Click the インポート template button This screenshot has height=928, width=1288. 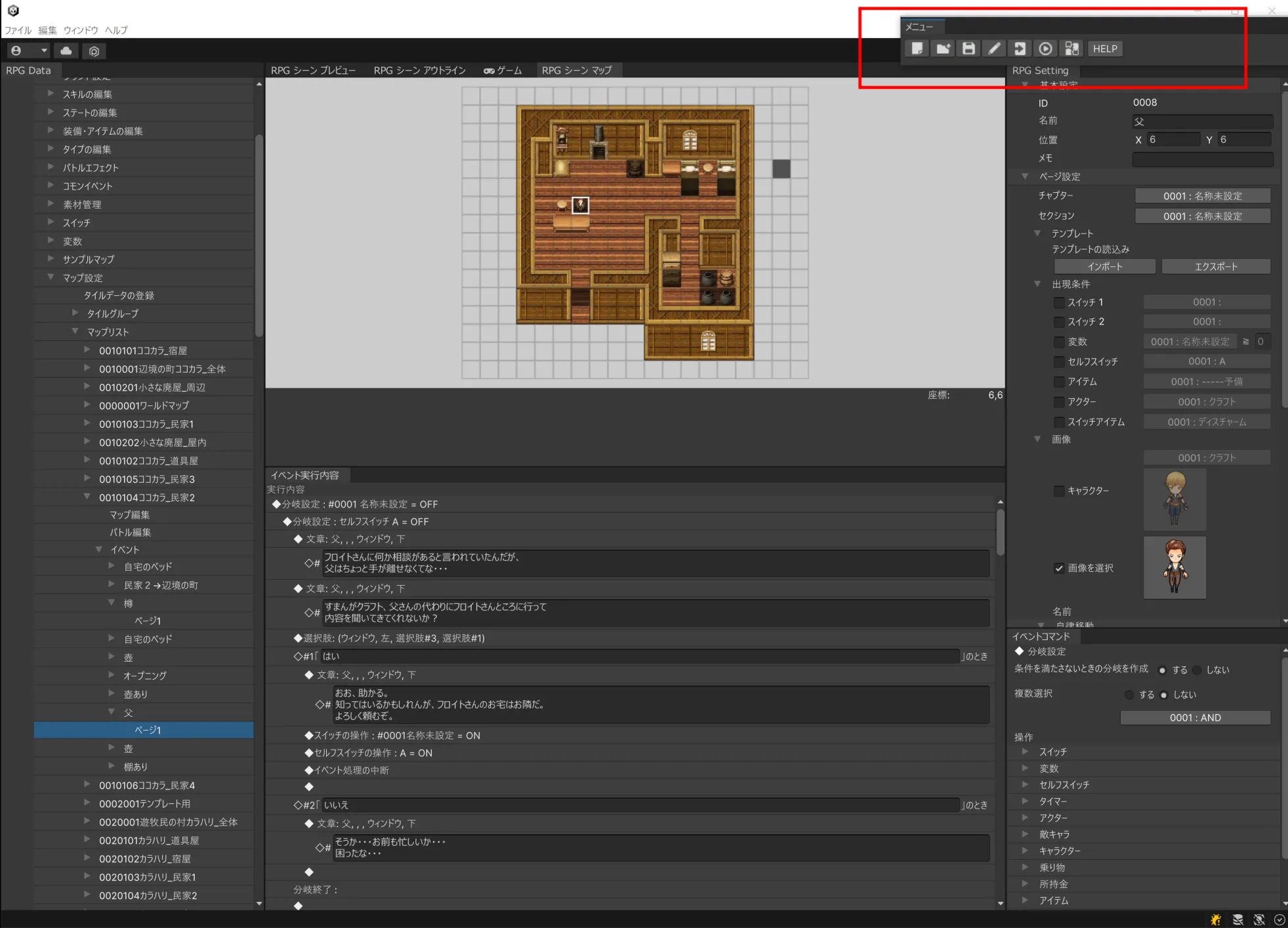tap(1104, 266)
